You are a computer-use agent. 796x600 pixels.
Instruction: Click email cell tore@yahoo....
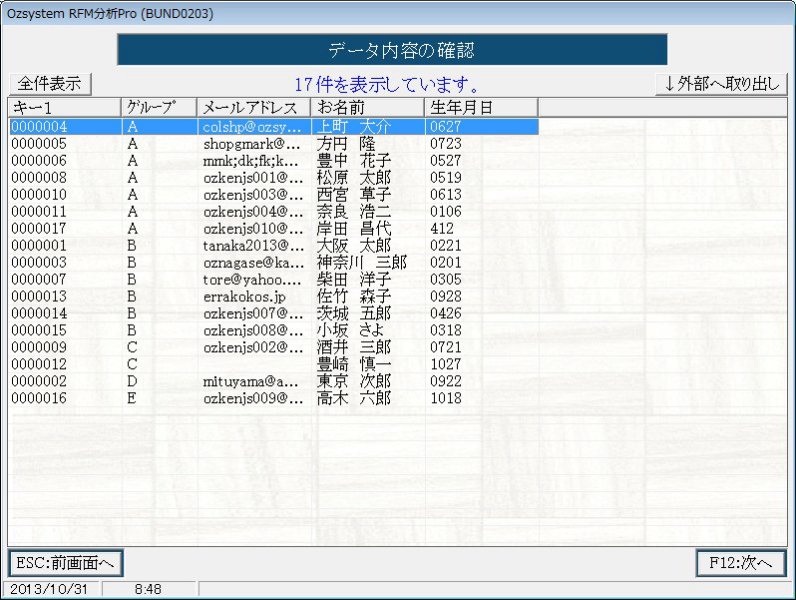pyautogui.click(x=252, y=280)
